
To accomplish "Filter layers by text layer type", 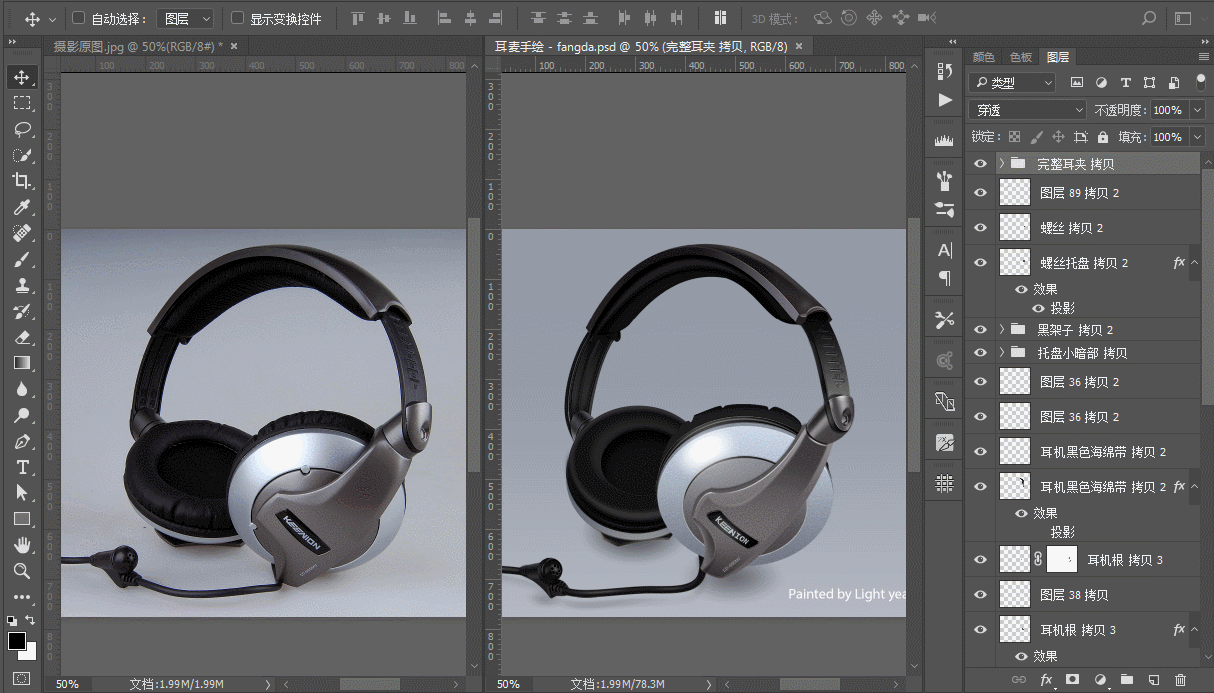I will point(1125,83).
